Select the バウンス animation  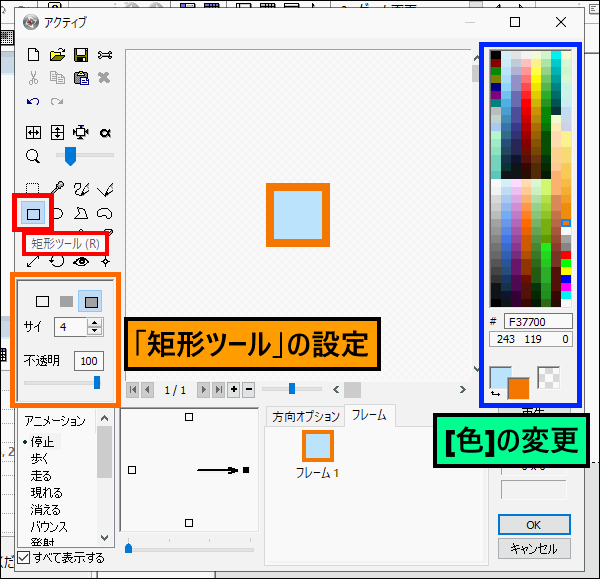[x=49, y=527]
